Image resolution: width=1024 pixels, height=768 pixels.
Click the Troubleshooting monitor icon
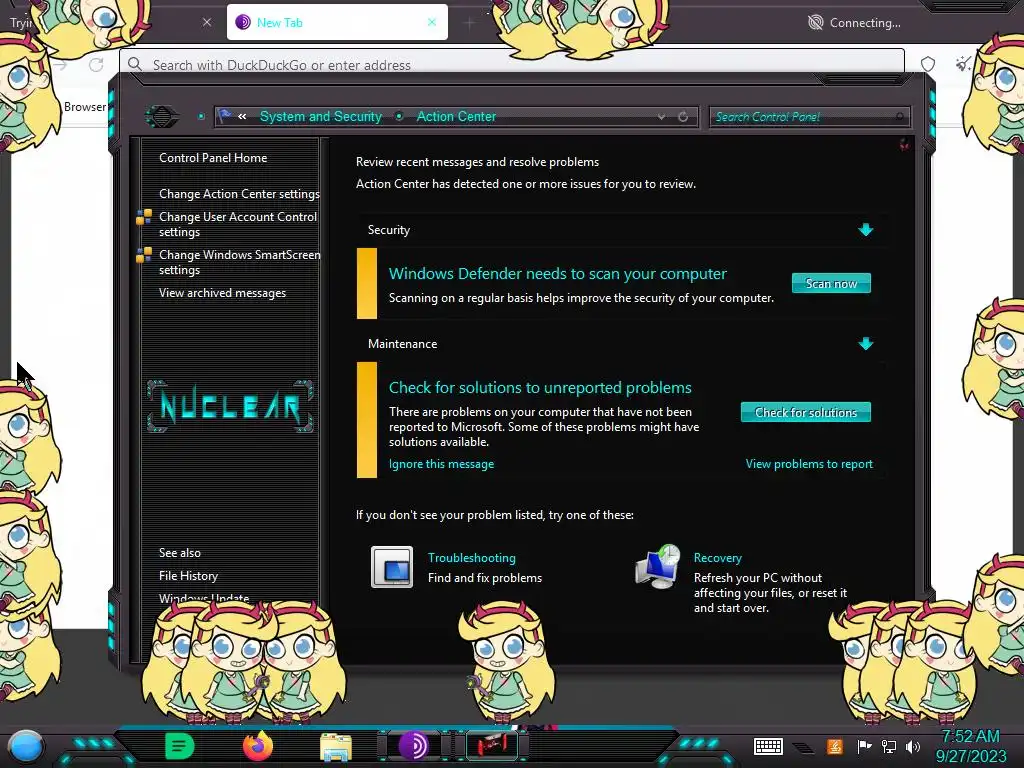coord(392,567)
